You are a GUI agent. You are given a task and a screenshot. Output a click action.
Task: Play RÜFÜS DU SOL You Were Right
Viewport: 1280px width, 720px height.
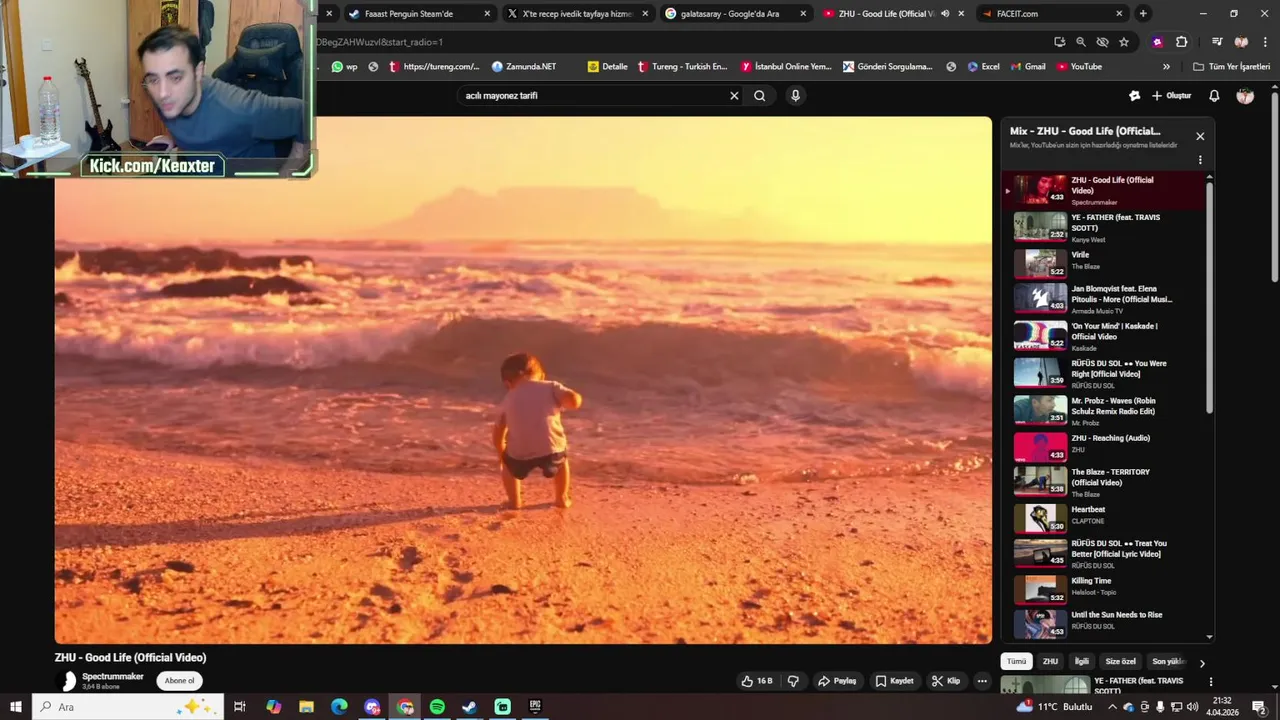tap(1105, 373)
